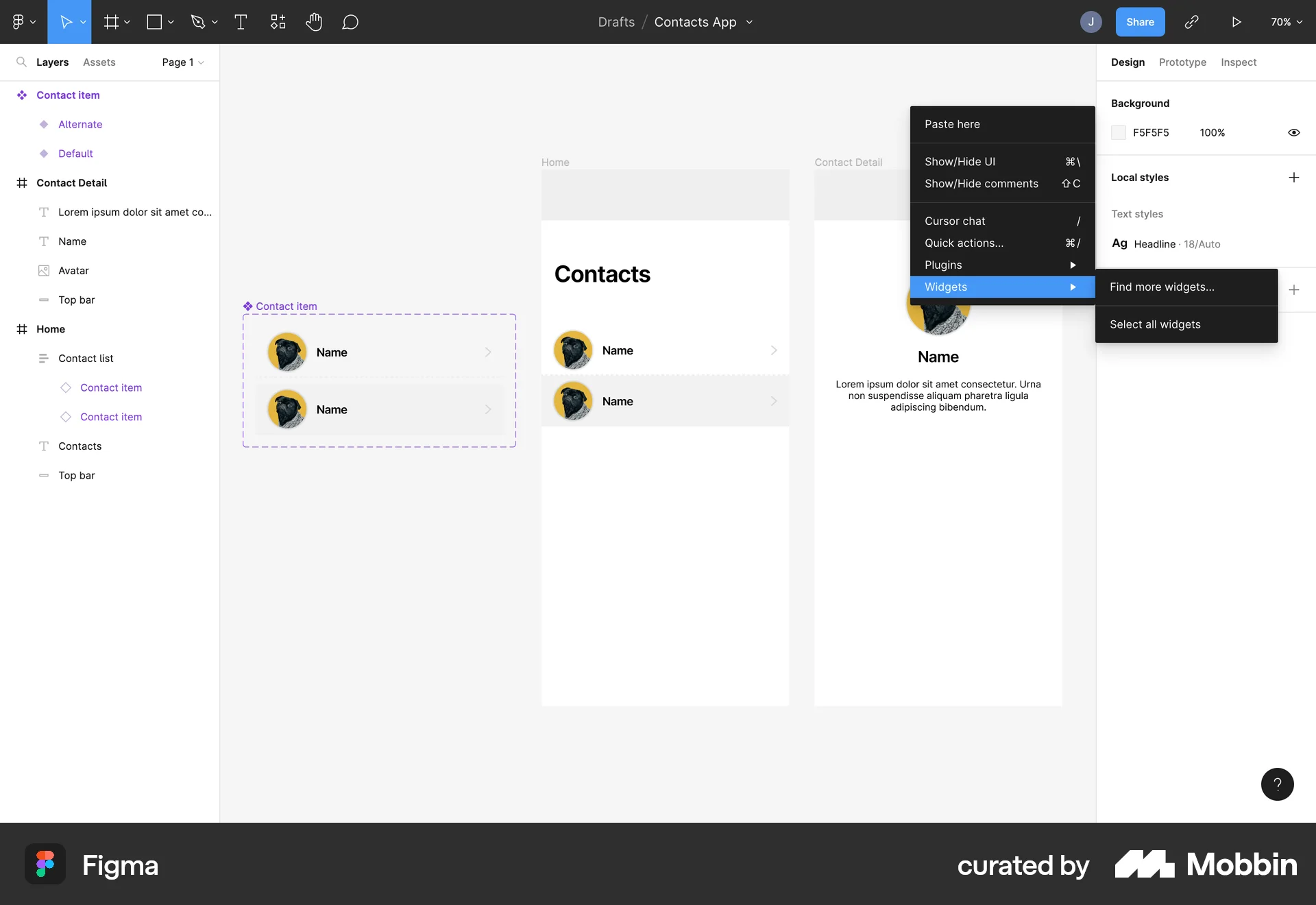The width and height of the screenshot is (1316, 905).
Task: Click the F5F5F5 background color swatch
Action: pyautogui.click(x=1119, y=132)
